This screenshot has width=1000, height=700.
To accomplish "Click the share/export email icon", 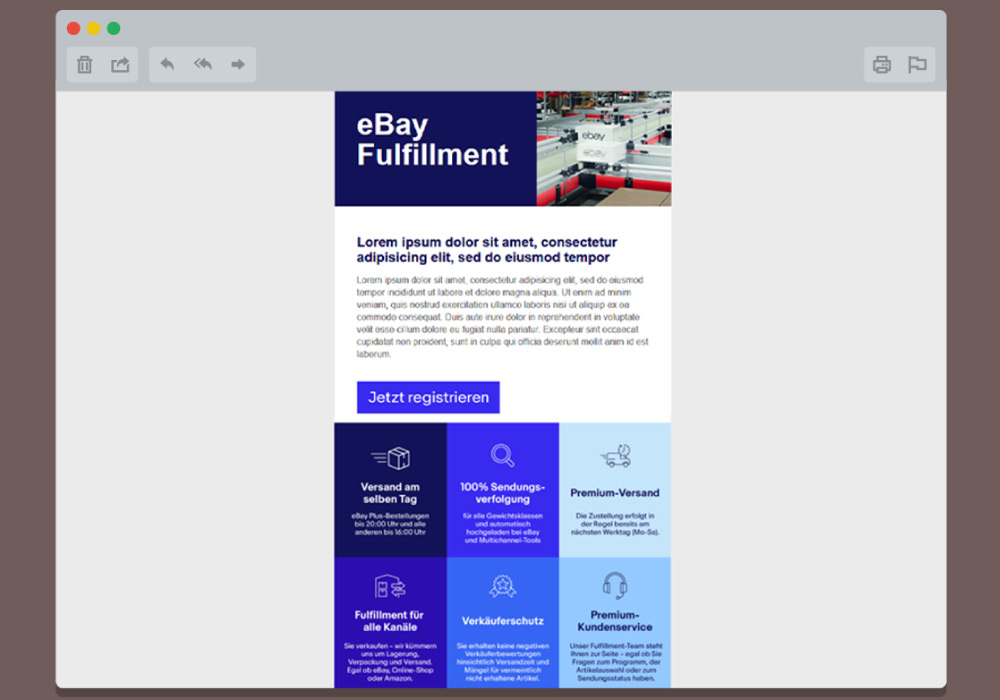I will 120,65.
